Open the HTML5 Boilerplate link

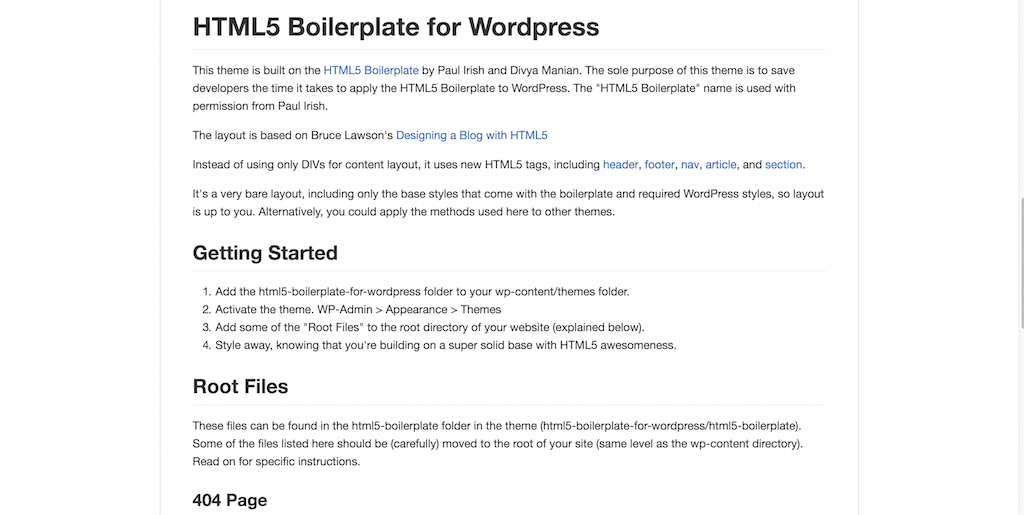coord(371,70)
